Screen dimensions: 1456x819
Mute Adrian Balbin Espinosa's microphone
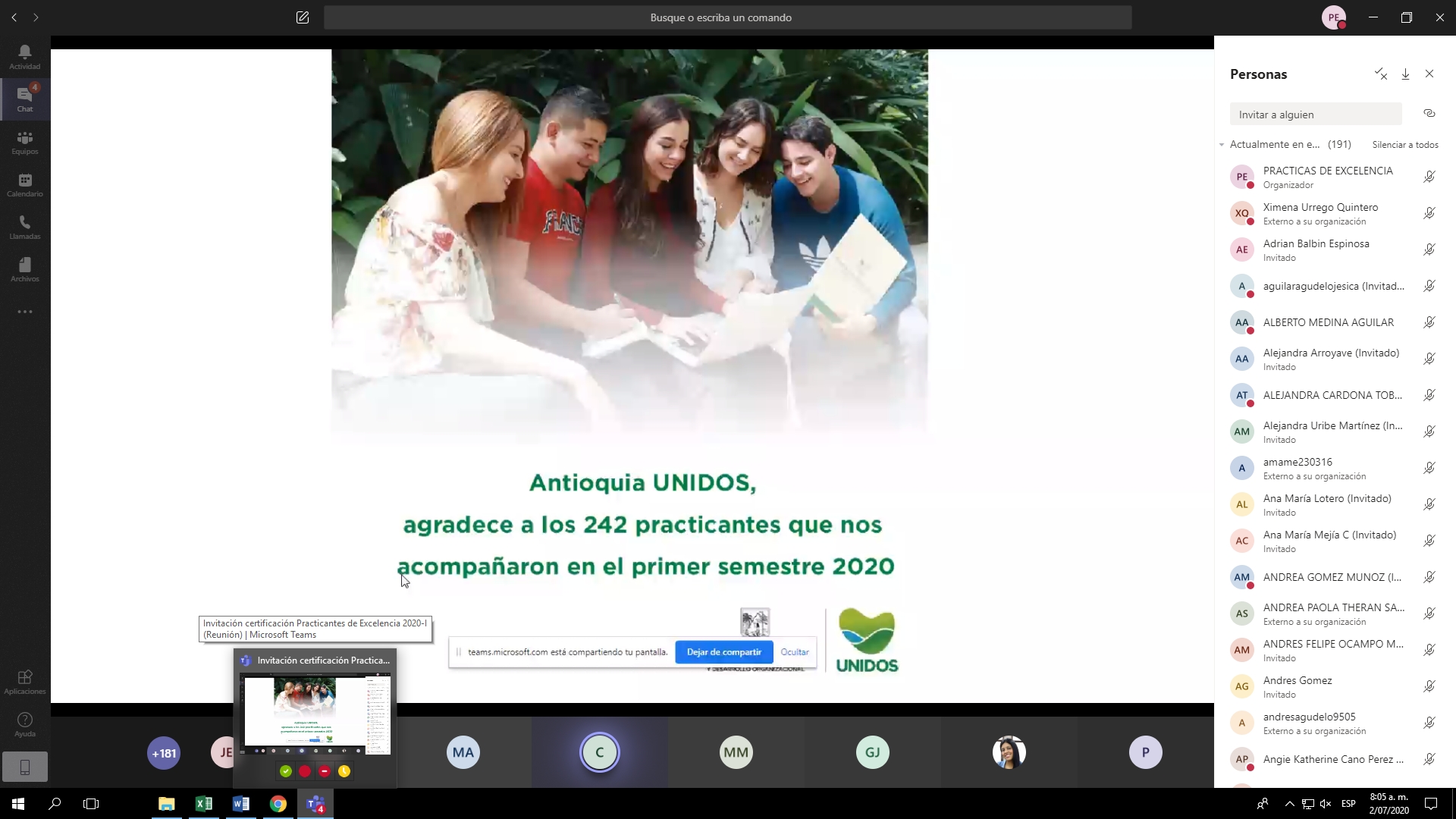pos(1430,249)
